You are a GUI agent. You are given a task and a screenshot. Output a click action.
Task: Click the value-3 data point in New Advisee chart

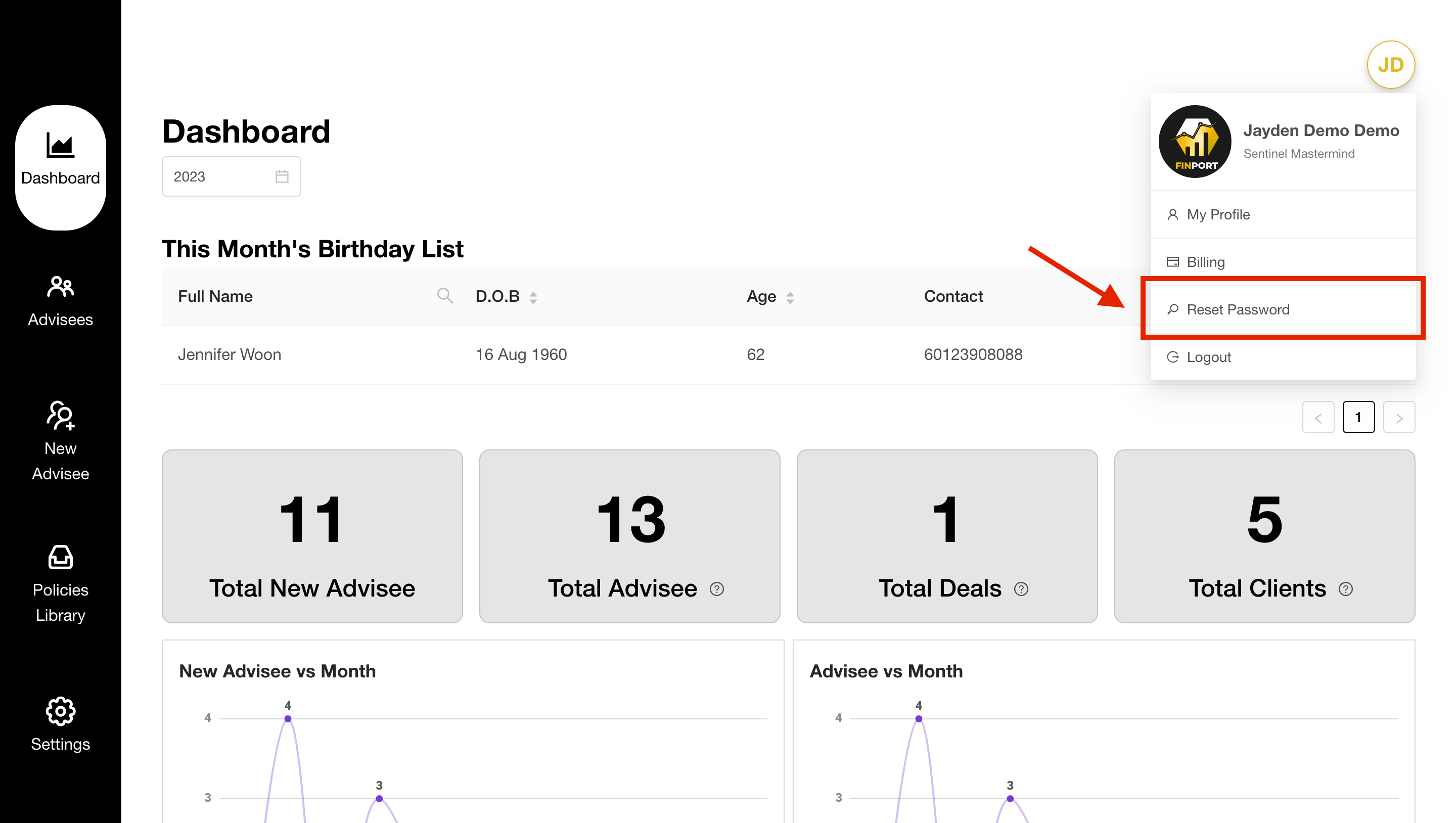coord(379,799)
